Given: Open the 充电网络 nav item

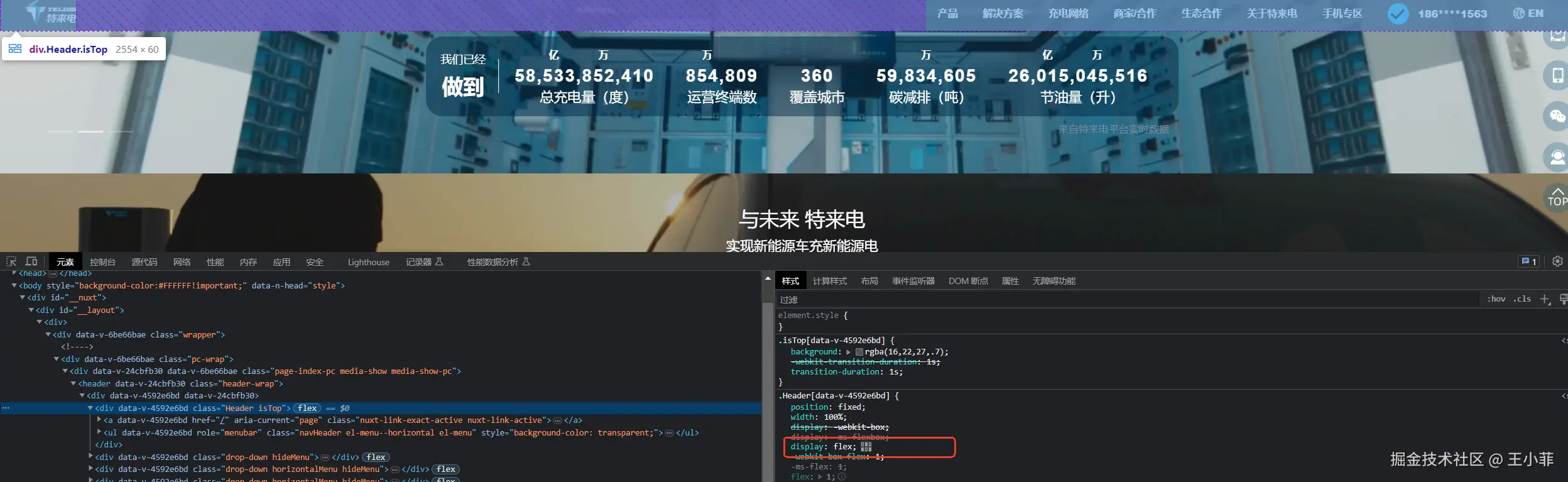Looking at the screenshot, I should click(1068, 14).
